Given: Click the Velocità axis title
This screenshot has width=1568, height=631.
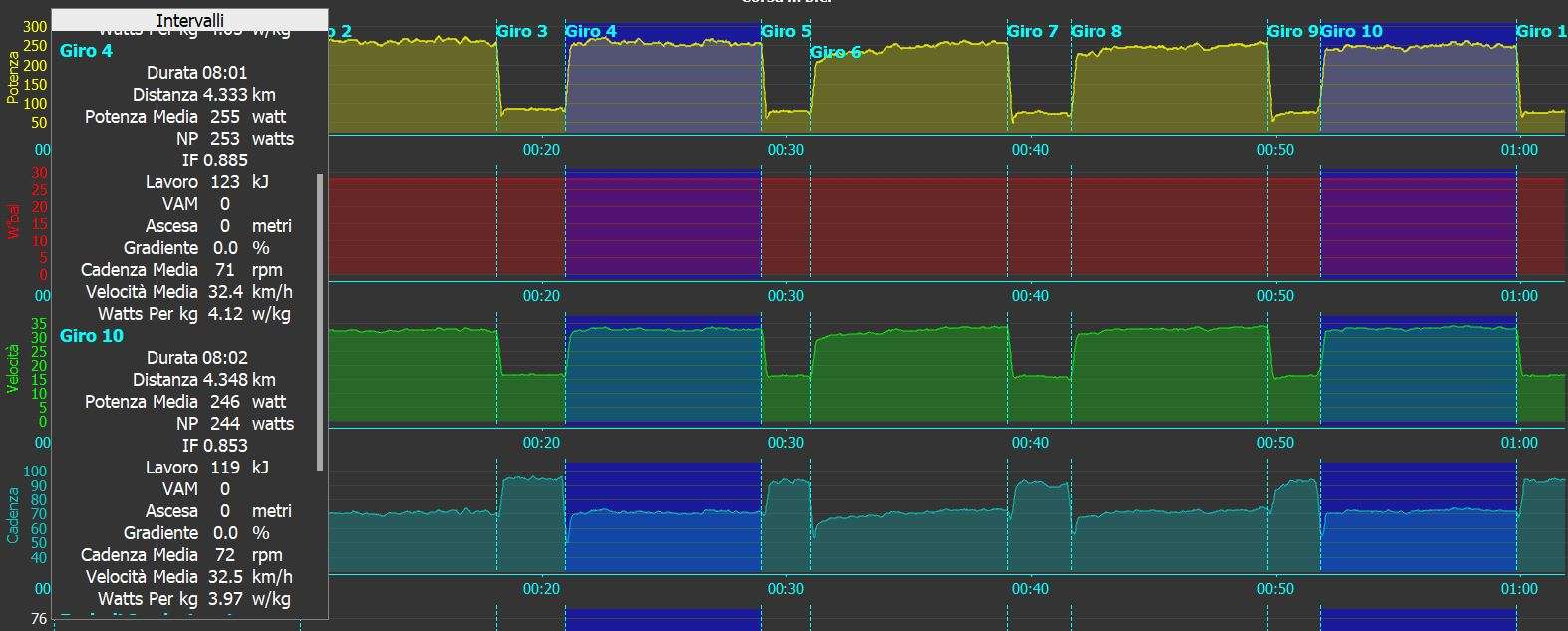Looking at the screenshot, I should (x=13, y=368).
